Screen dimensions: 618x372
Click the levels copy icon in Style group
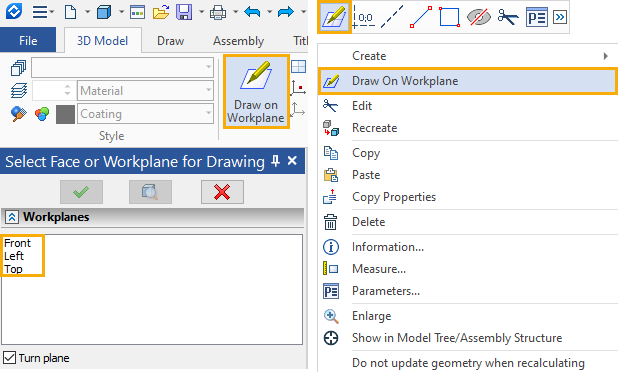tap(18, 68)
